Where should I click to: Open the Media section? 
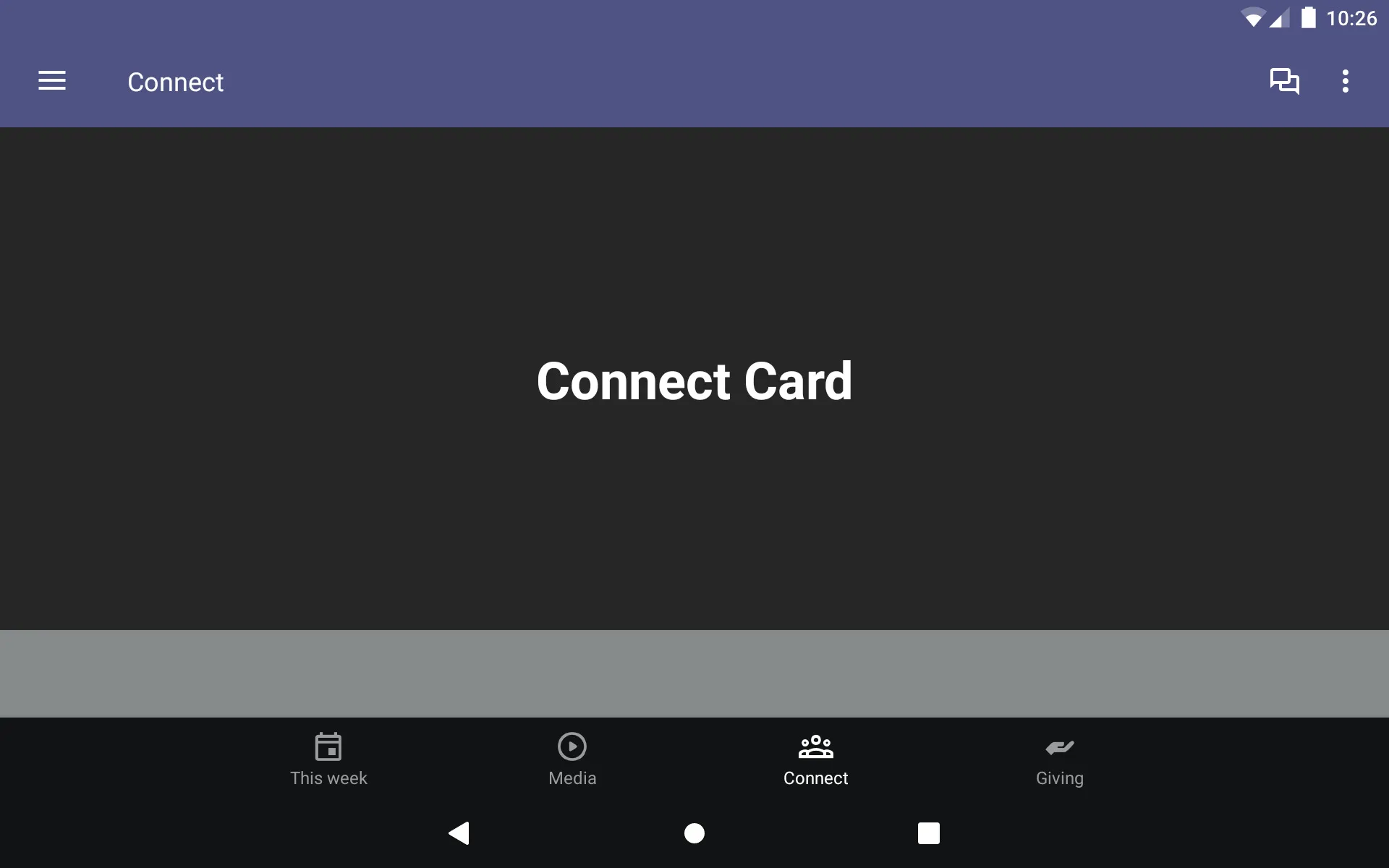tap(572, 759)
